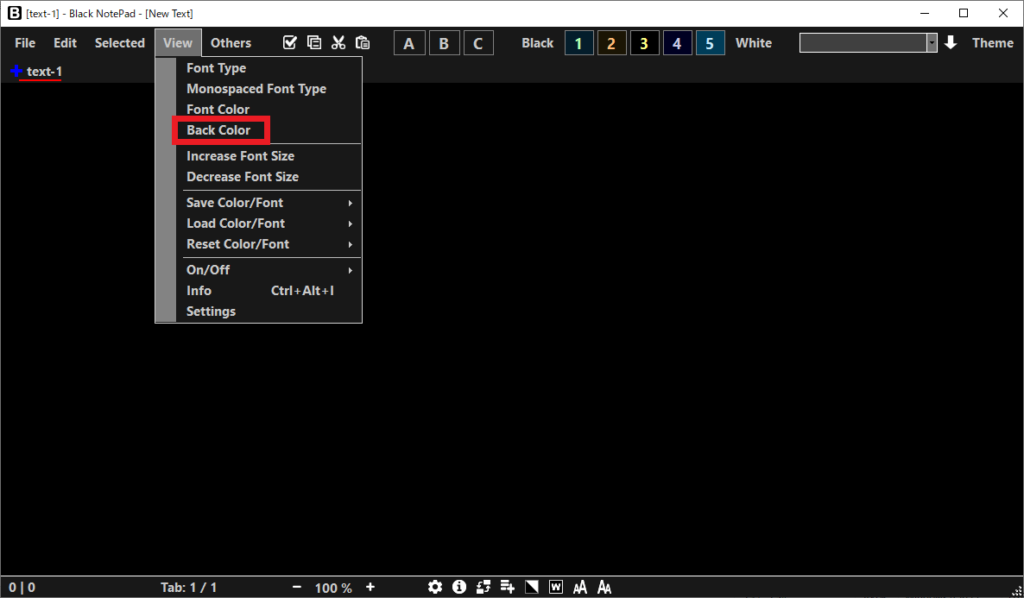Click the scissors cut icon
1024x598 pixels.
[338, 42]
